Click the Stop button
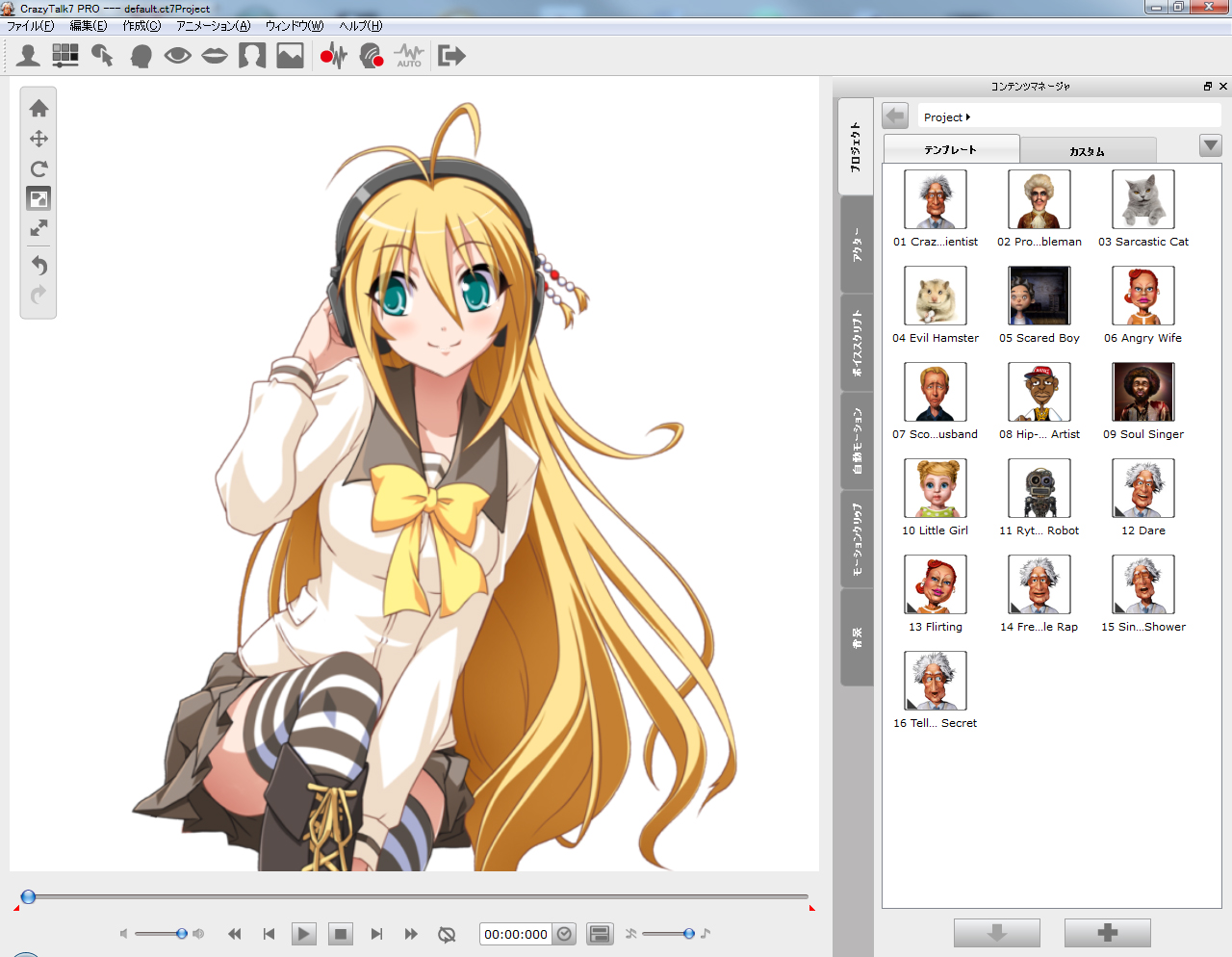The width and height of the screenshot is (1232, 957). (340, 934)
